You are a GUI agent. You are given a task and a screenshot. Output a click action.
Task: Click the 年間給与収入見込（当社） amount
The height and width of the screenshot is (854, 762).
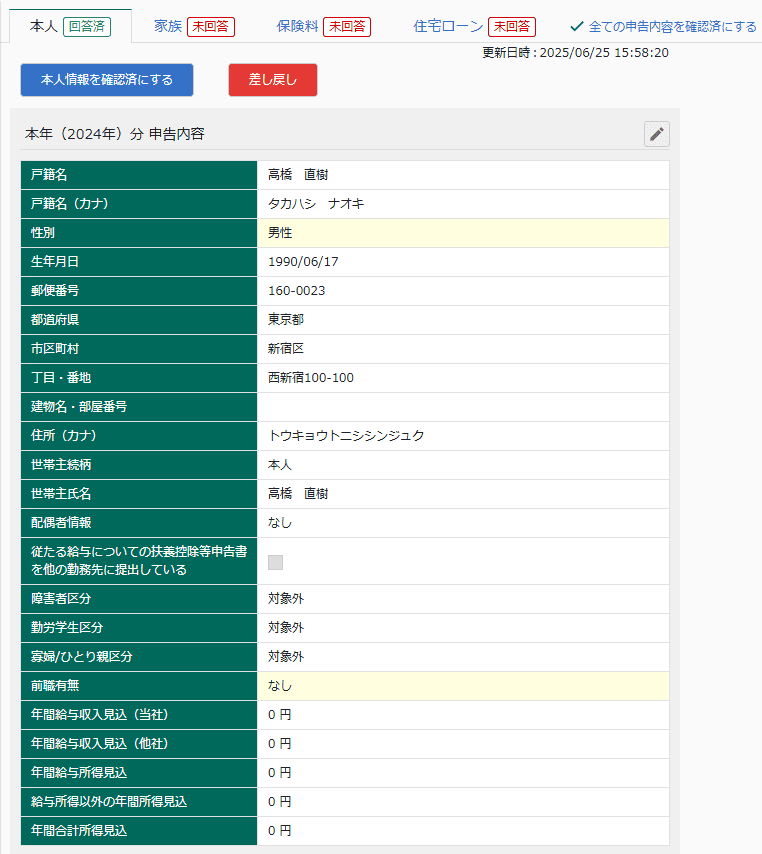[279, 715]
